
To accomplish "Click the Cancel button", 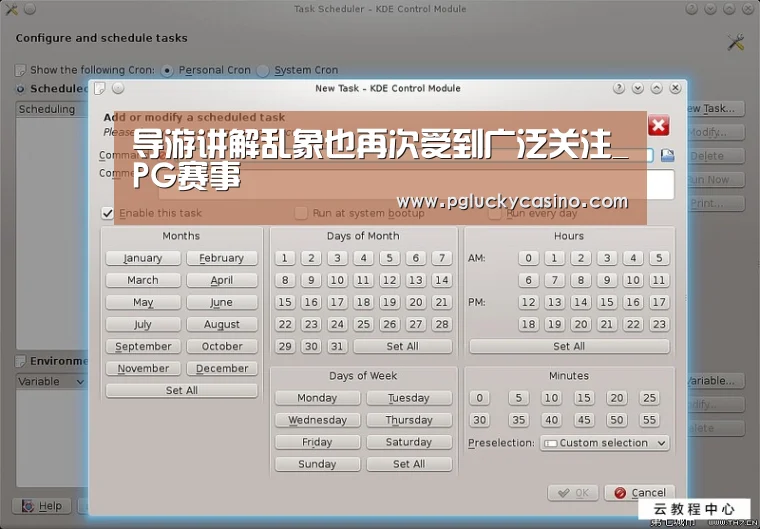I will [x=640, y=493].
